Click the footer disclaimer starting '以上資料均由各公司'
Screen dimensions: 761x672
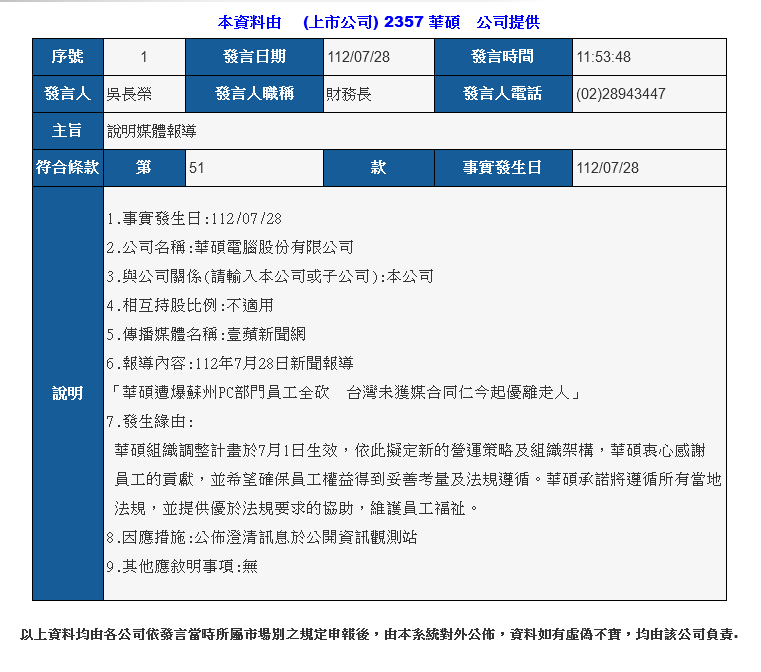coord(379,634)
